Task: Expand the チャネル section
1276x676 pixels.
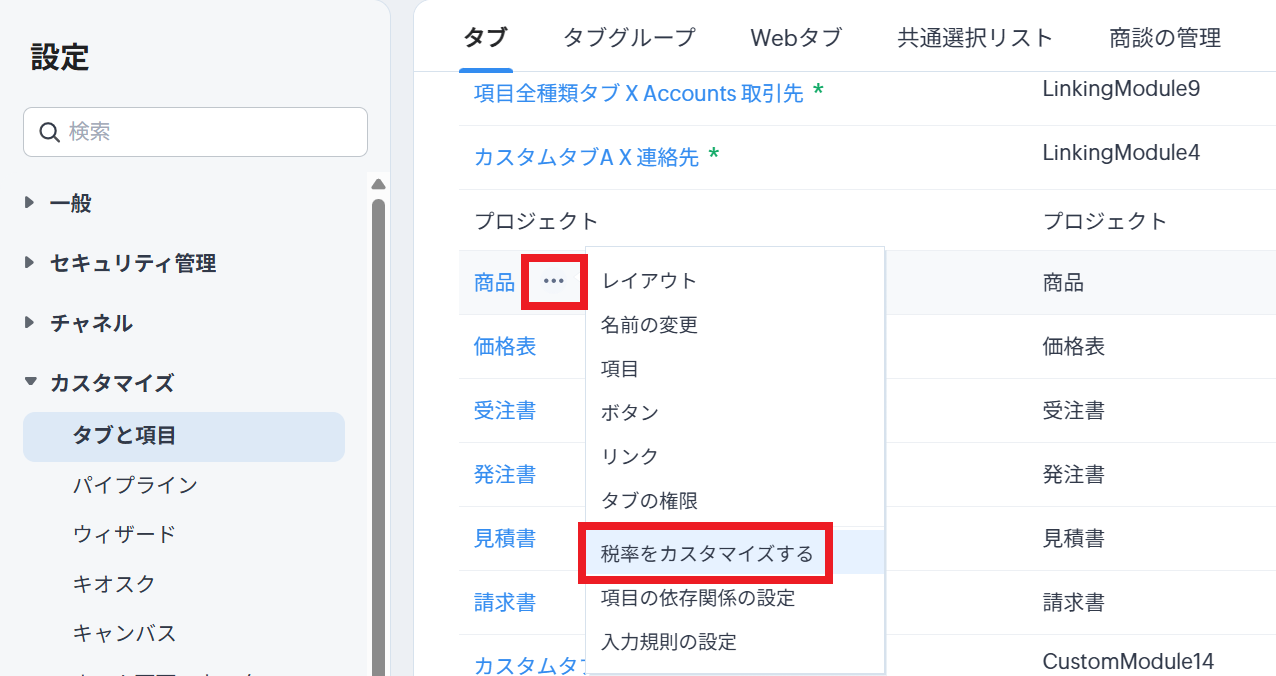Action: point(30,323)
